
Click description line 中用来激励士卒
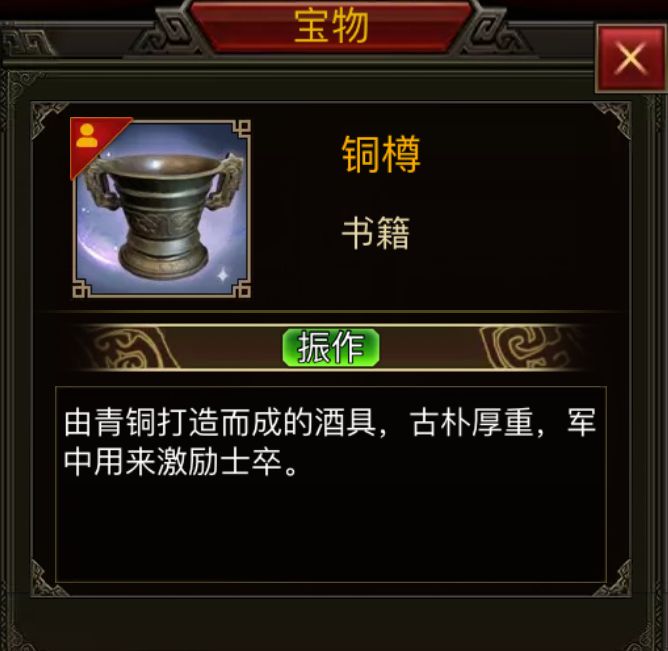(x=182, y=463)
